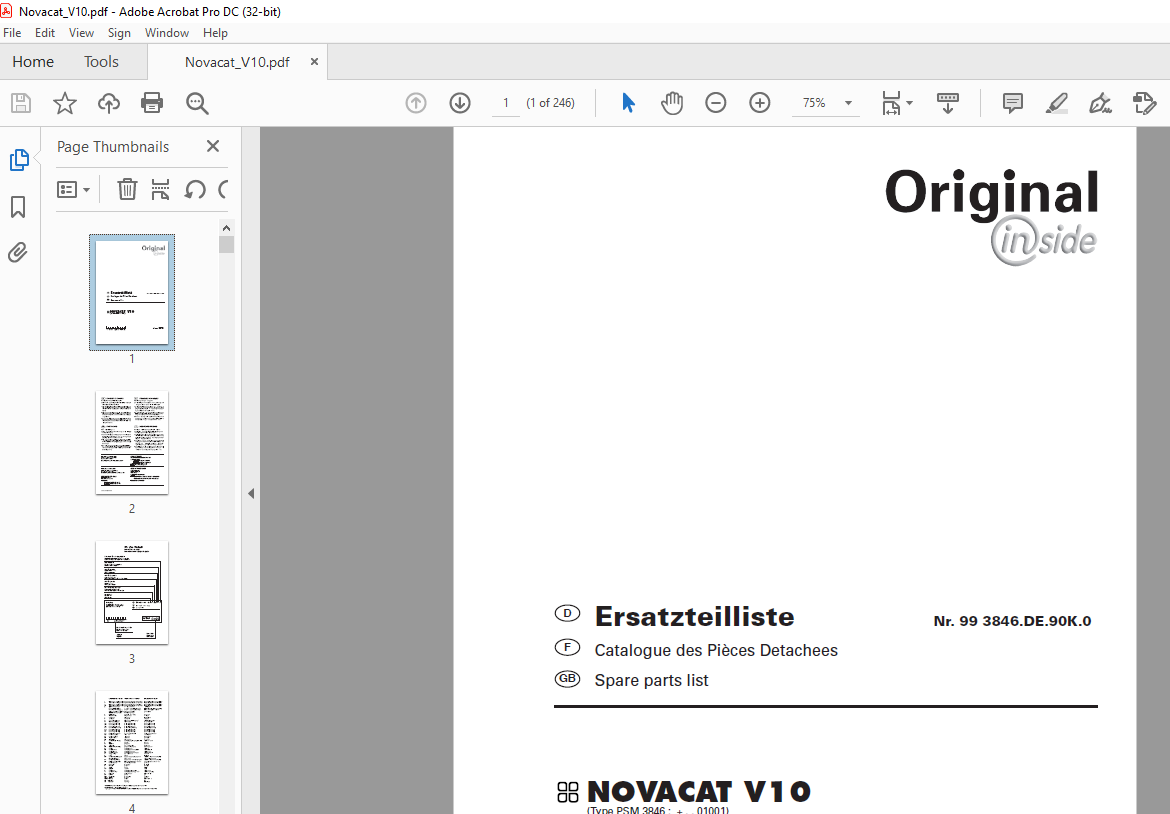Collapse the navigation pane arrow
1170x814 pixels.
(251, 493)
